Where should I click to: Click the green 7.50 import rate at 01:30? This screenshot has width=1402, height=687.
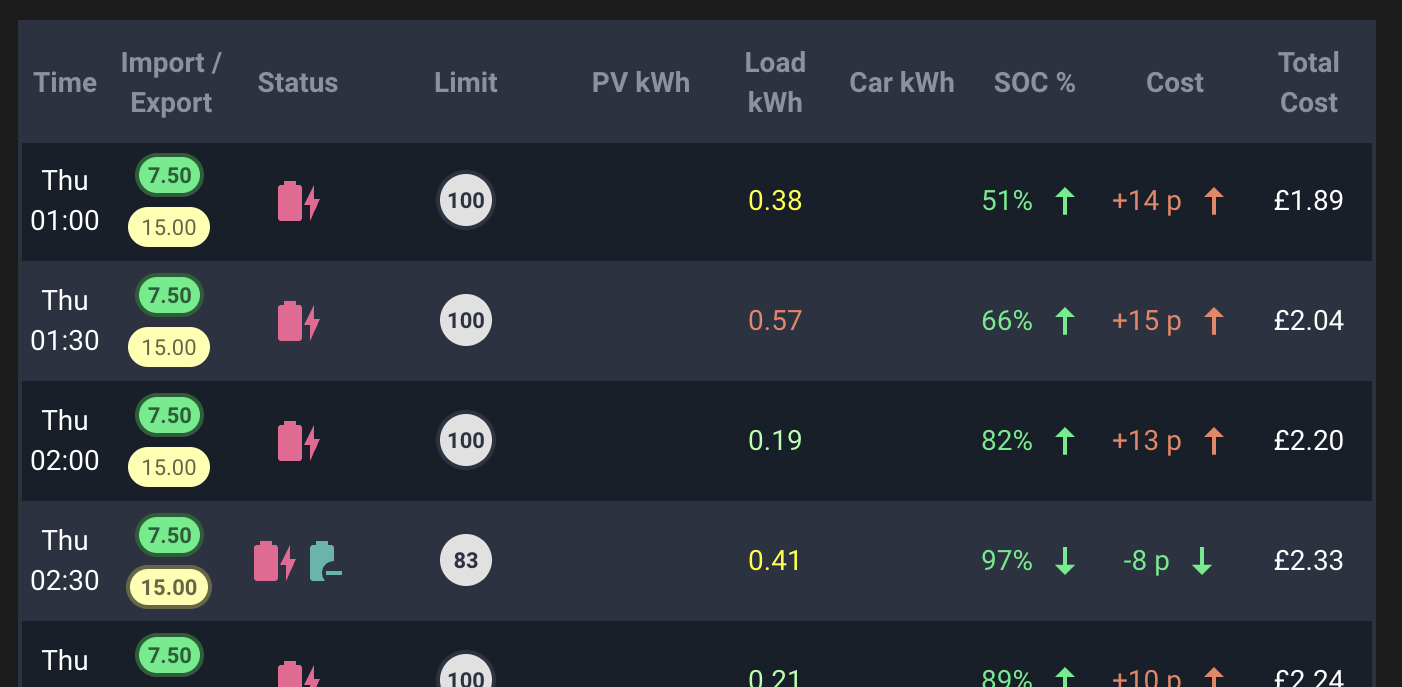coord(169,295)
